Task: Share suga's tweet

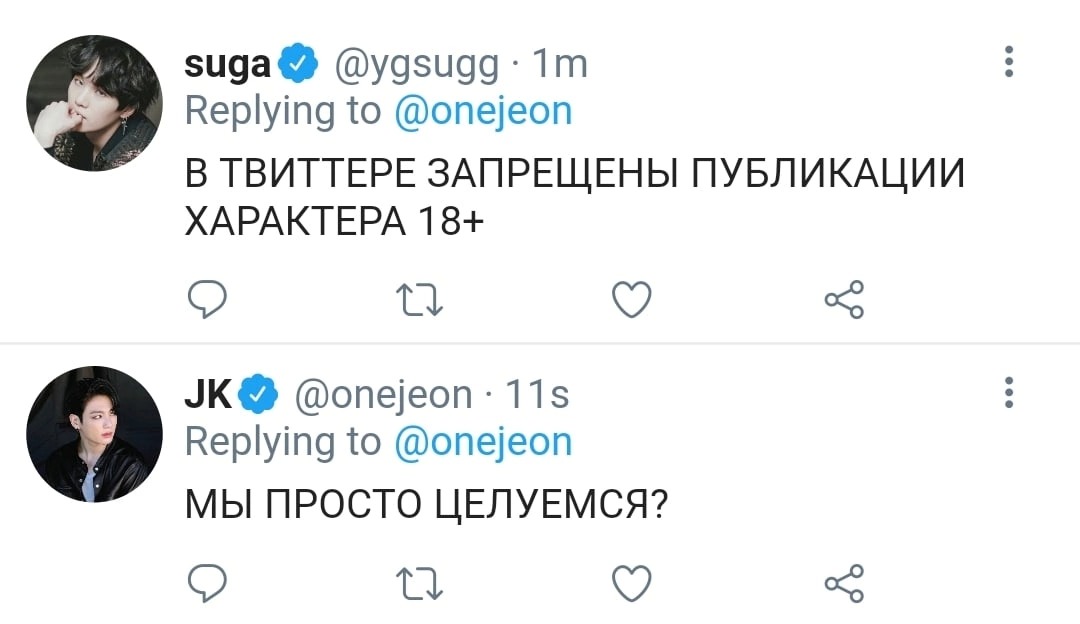Action: [x=843, y=299]
